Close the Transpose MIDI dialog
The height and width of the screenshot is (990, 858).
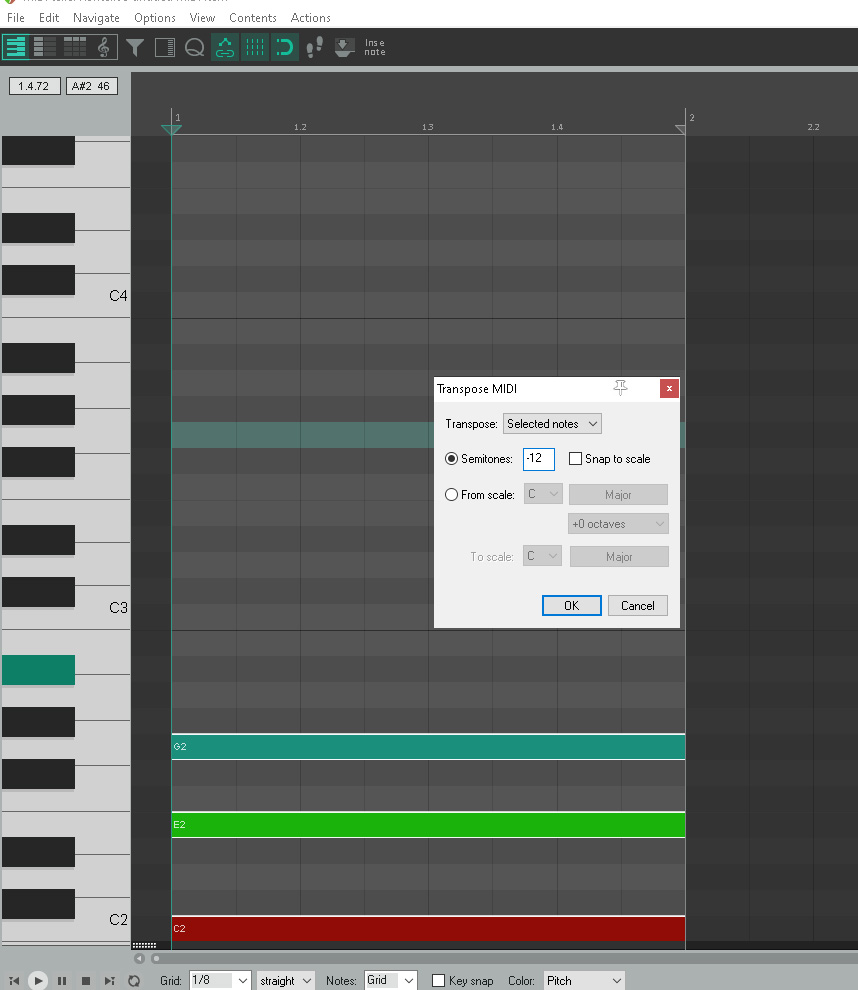[x=669, y=388]
